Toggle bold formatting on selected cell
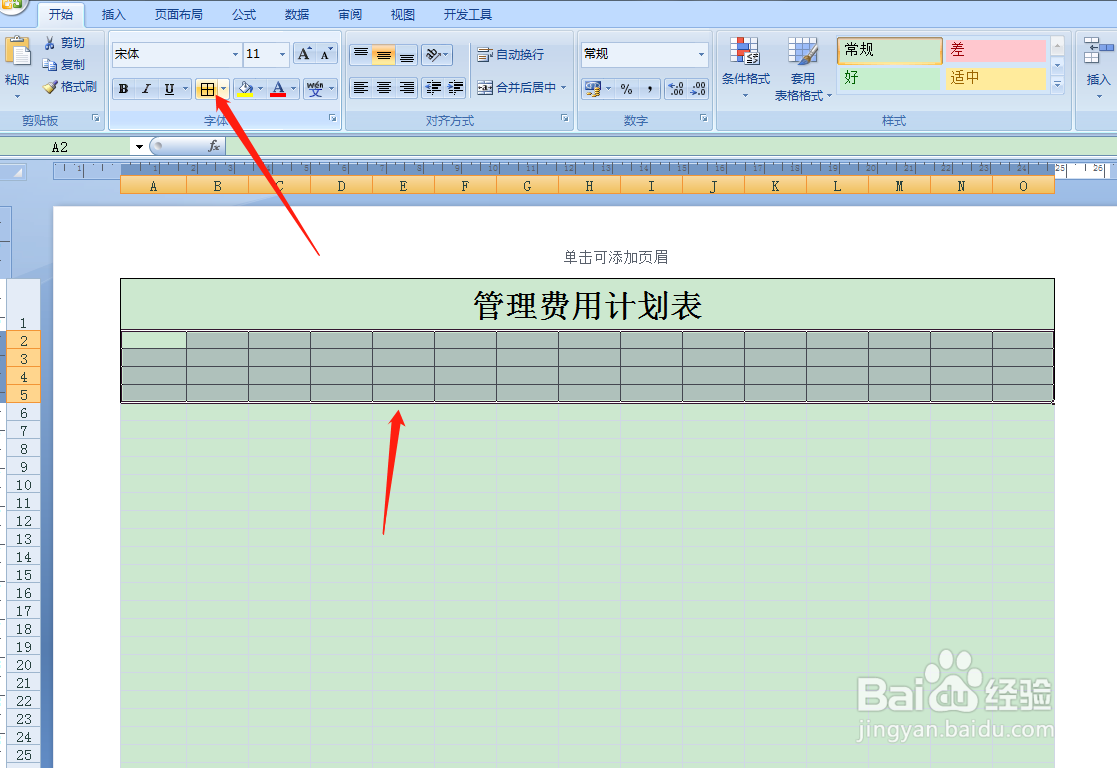 pos(122,88)
